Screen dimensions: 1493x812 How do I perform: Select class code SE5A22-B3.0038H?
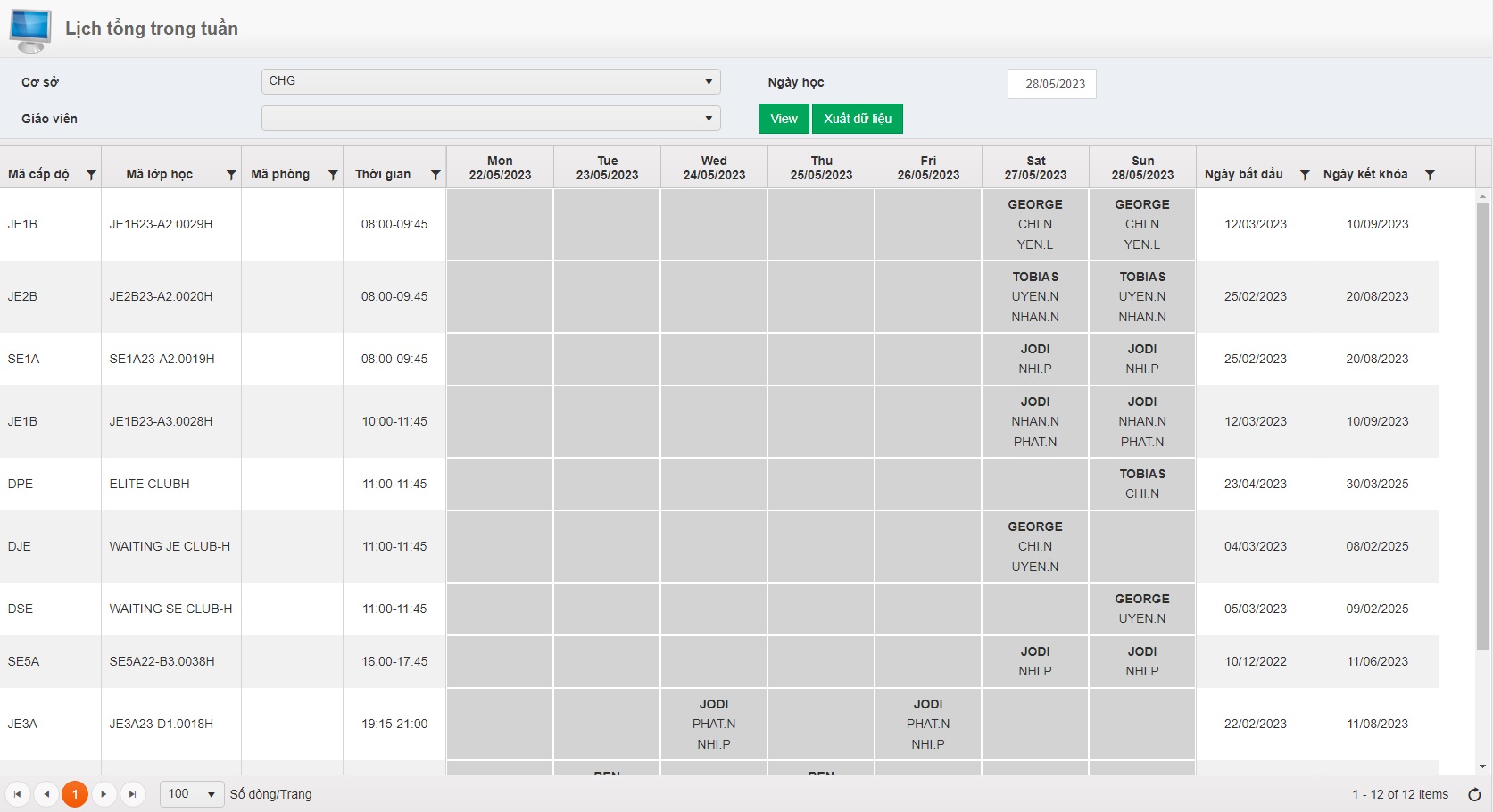coord(162,661)
